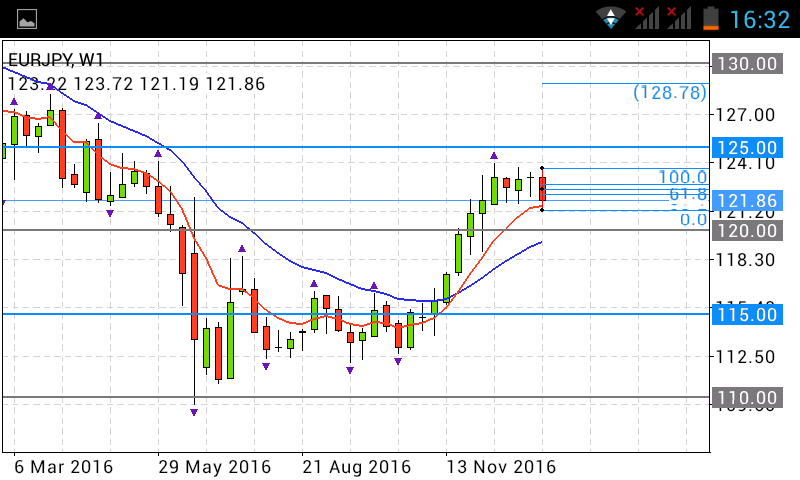Select the top Fibonacci anchor point dot
The height and width of the screenshot is (480, 800).
point(542,168)
